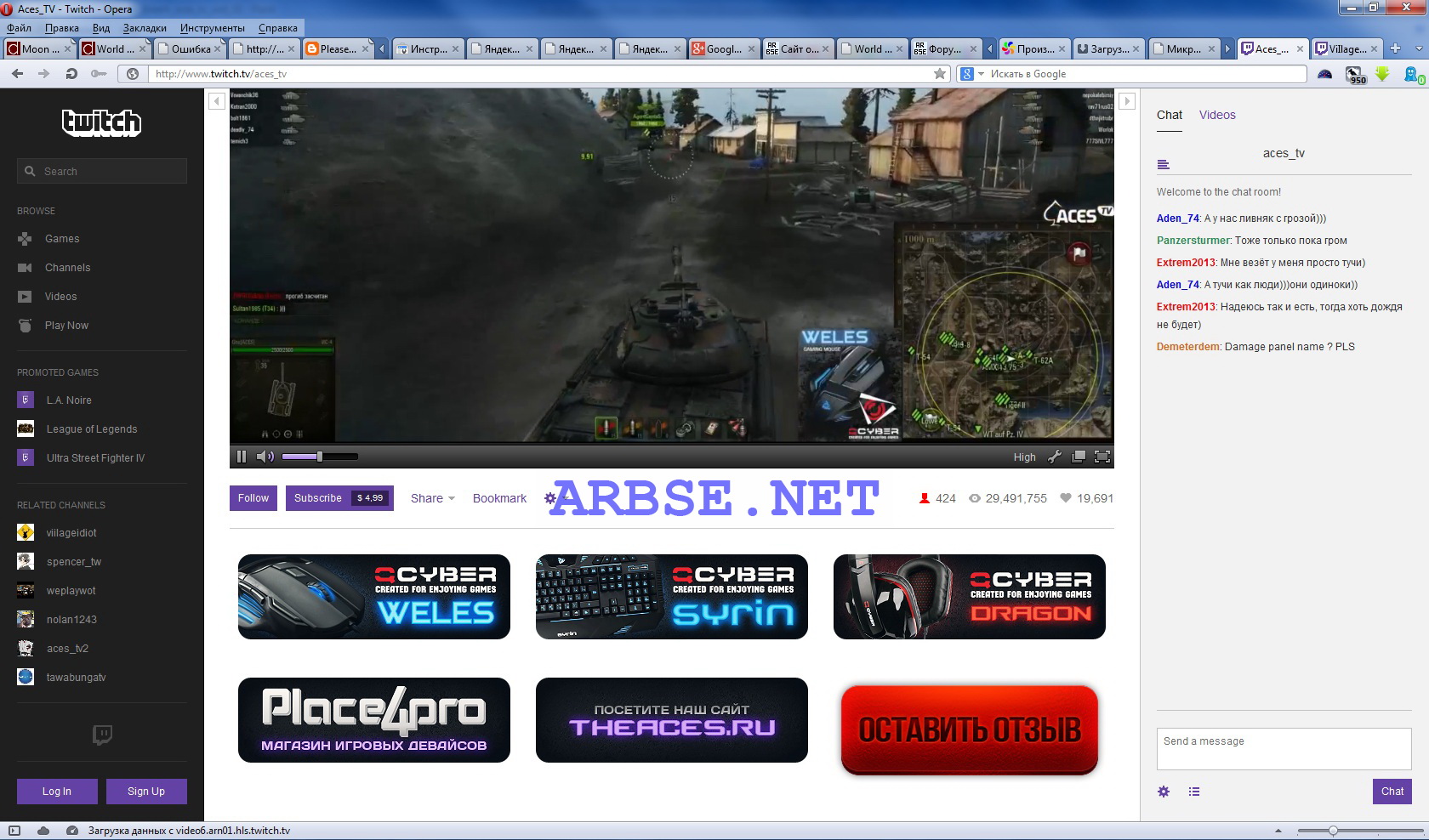Open aces_tv2 related channel
The image size is (1429, 840).
54,649
